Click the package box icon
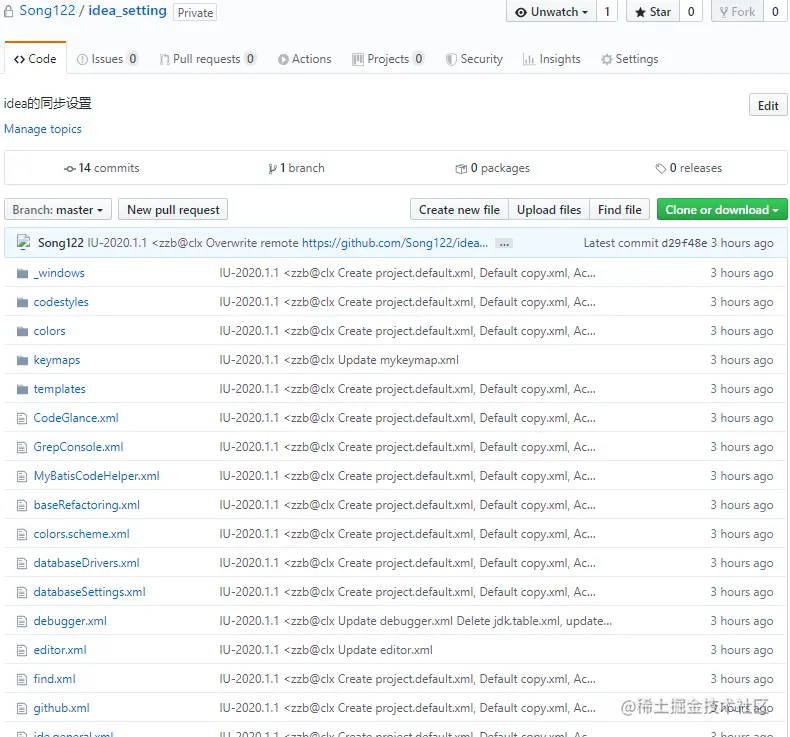This screenshot has width=790, height=737. (461, 169)
